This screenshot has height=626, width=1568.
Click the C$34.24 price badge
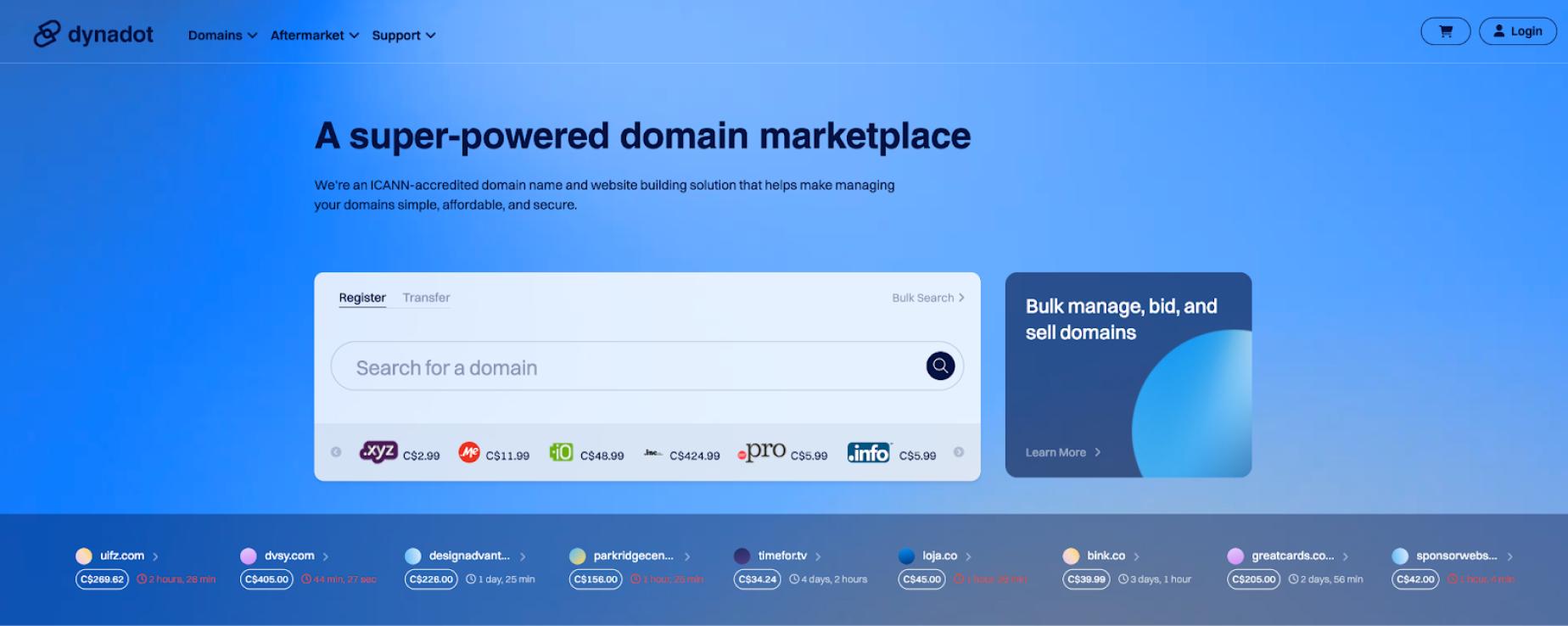point(757,579)
